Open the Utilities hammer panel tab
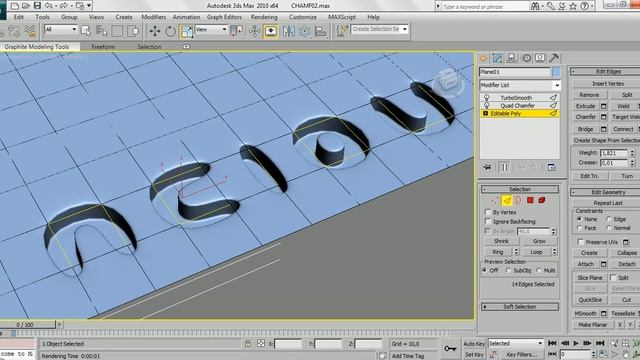Screen dimensions: 640x360 coord(554,58)
